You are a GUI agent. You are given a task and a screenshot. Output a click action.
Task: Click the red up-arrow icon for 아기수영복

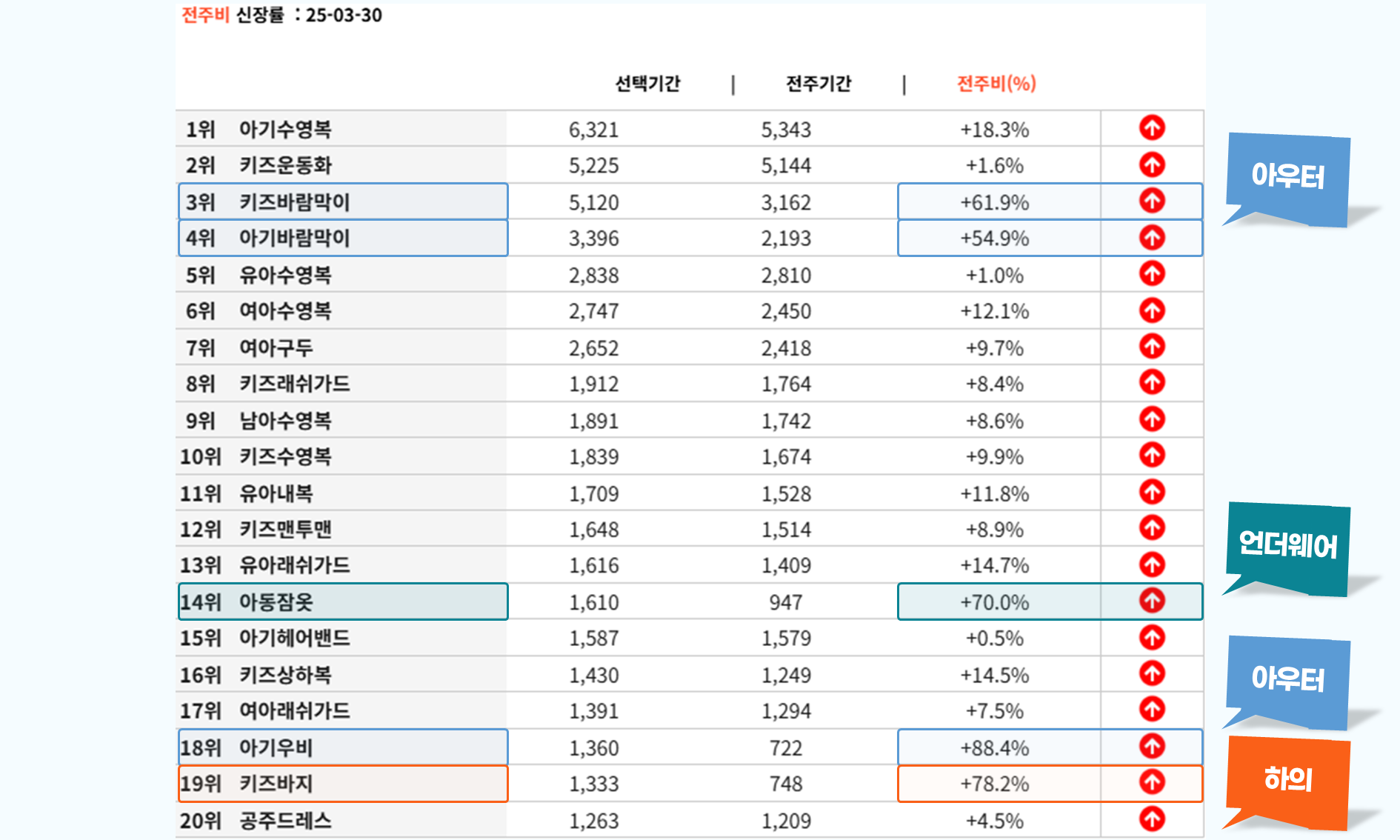point(1152,128)
